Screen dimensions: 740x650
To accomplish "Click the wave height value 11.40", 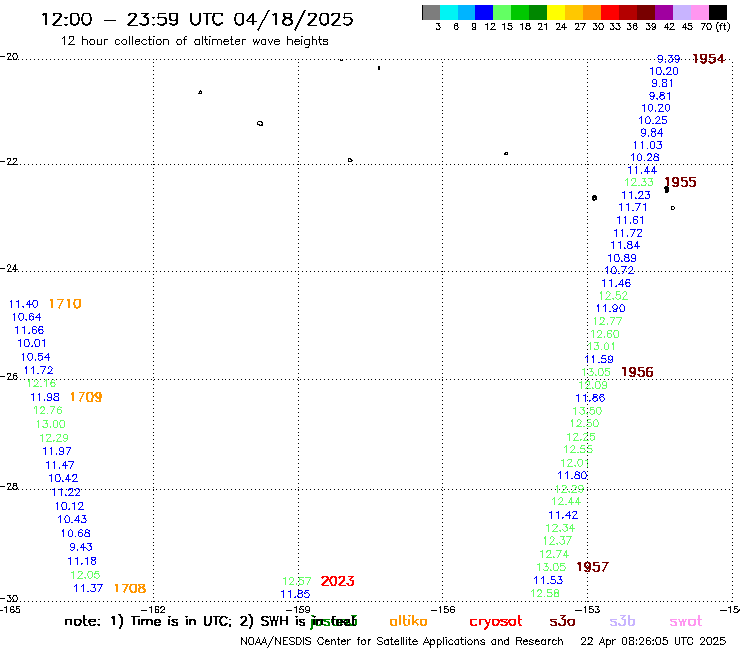I will [24, 304].
